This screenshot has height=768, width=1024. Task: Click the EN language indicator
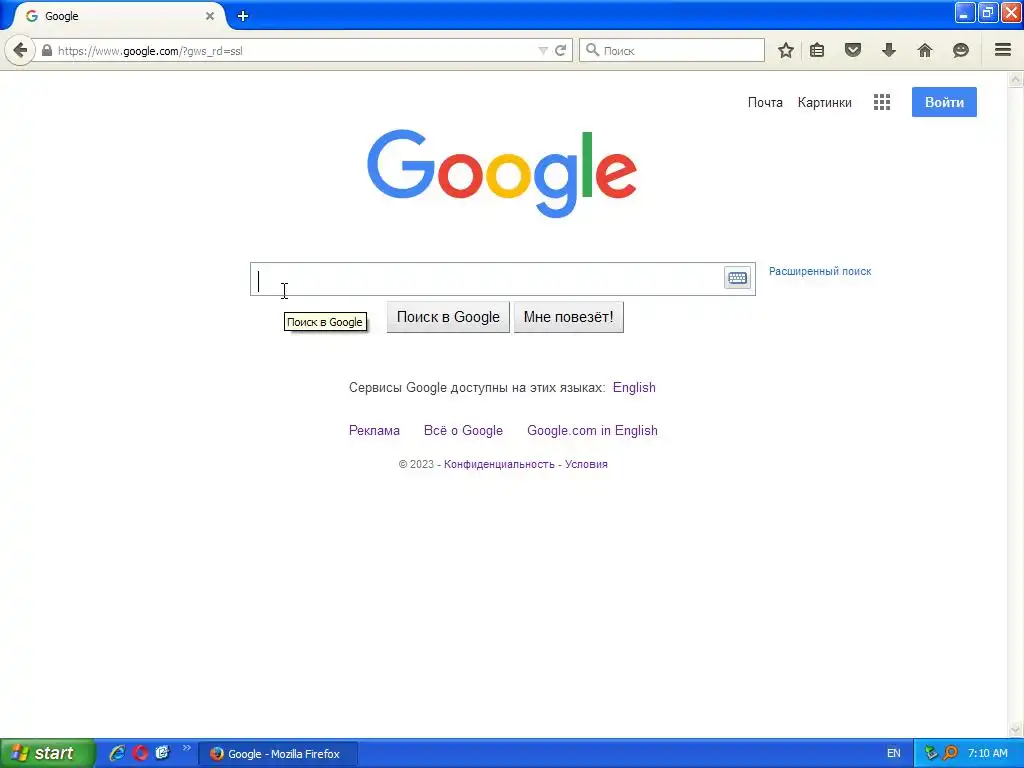[893, 753]
